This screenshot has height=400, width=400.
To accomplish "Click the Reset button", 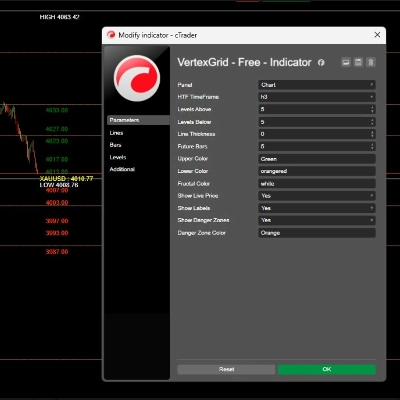I will pos(226,369).
